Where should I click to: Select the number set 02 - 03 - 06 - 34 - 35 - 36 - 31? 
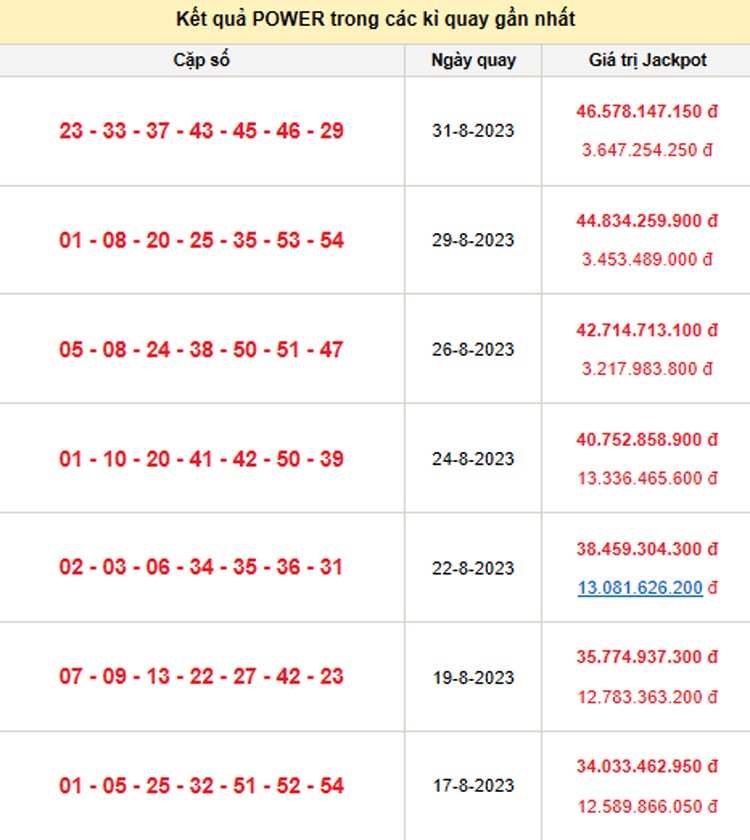pos(201,567)
